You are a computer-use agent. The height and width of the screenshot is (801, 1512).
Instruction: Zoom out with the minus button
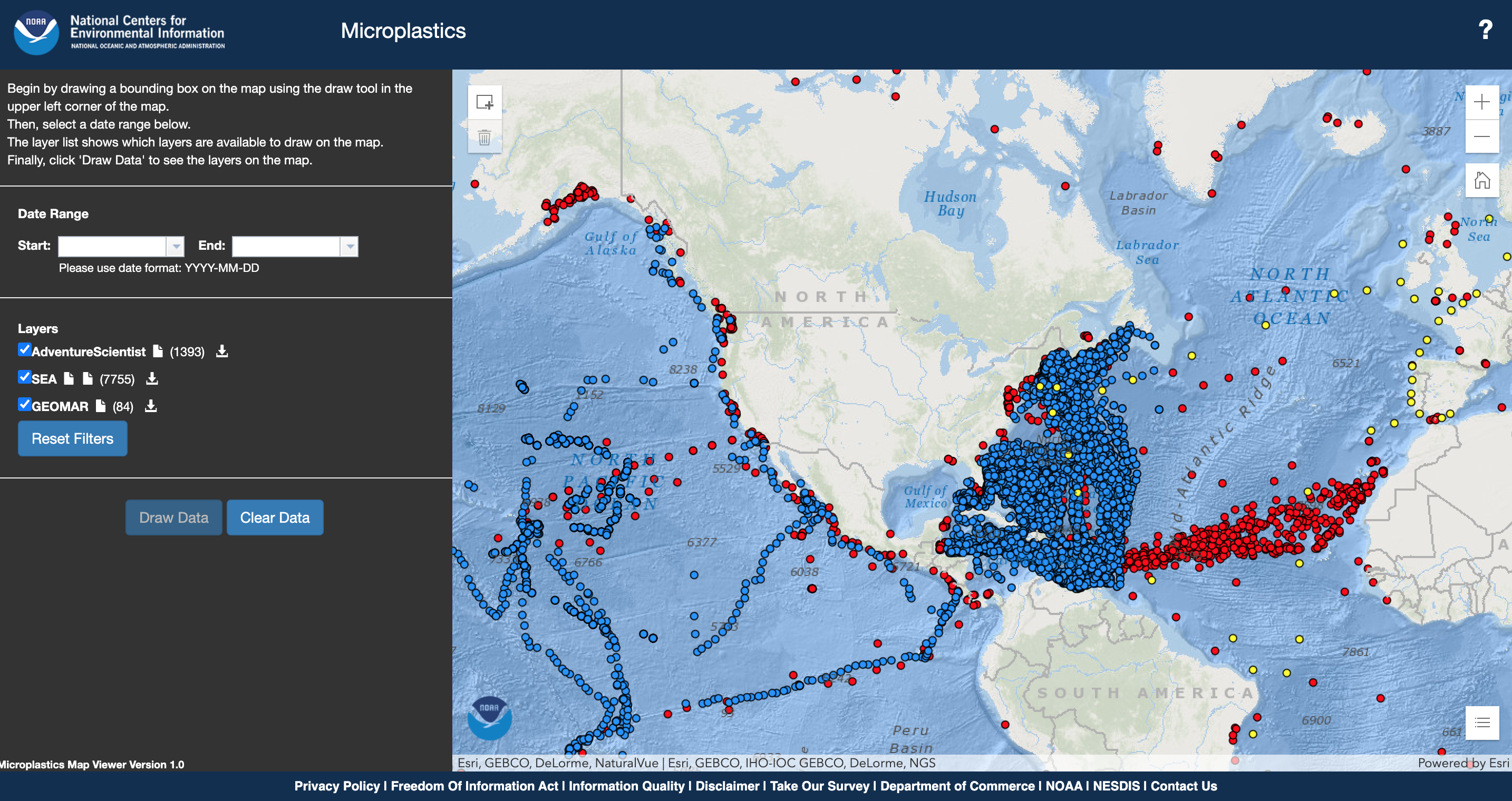click(1481, 136)
